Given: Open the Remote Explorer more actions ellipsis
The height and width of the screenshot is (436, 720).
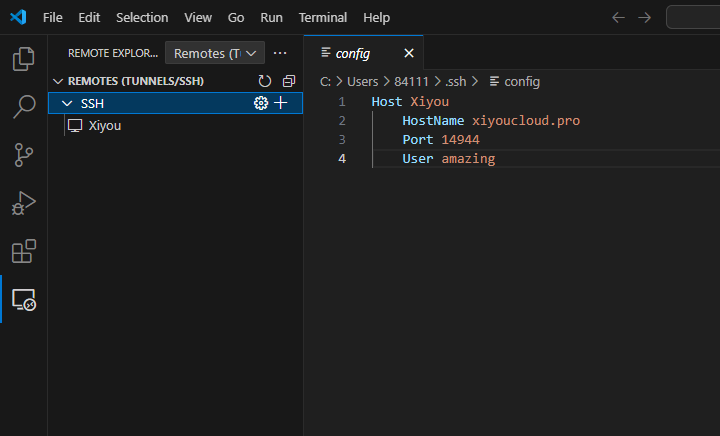Looking at the screenshot, I should point(280,53).
